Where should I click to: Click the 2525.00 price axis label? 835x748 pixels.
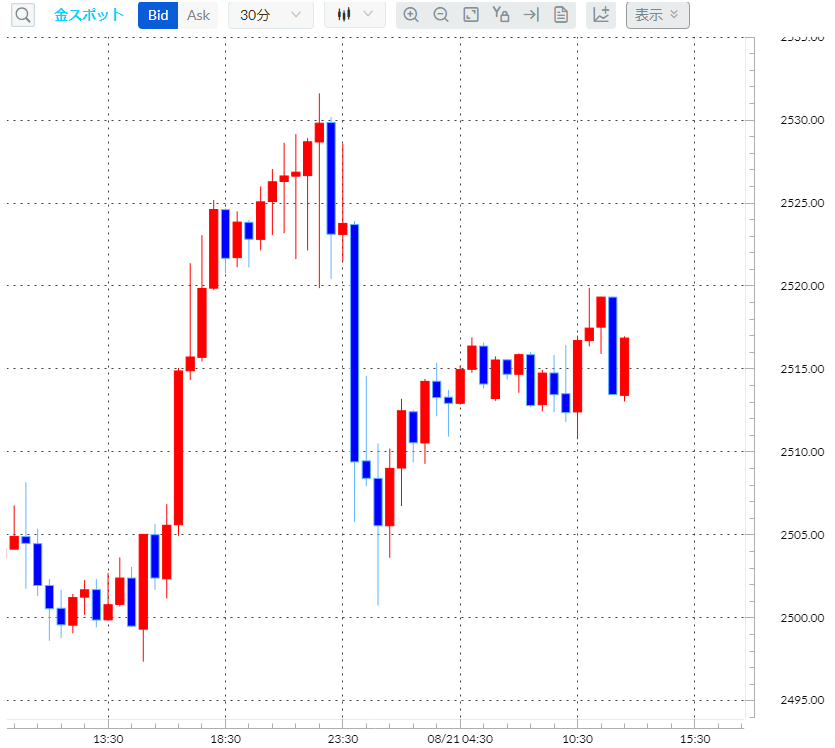coord(802,203)
